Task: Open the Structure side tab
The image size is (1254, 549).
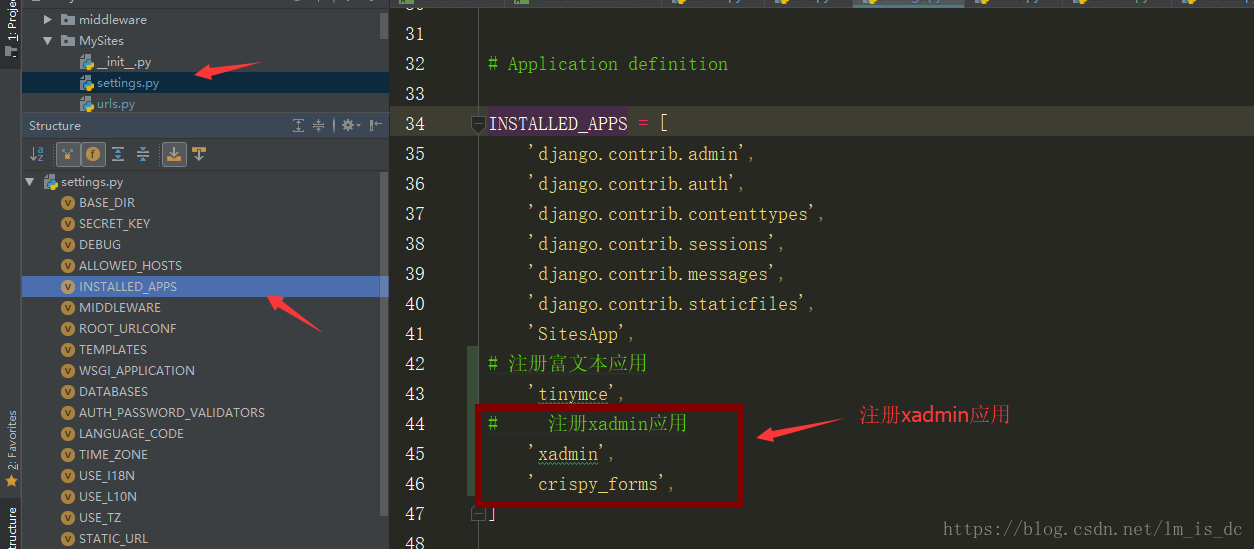Action: click(11, 528)
